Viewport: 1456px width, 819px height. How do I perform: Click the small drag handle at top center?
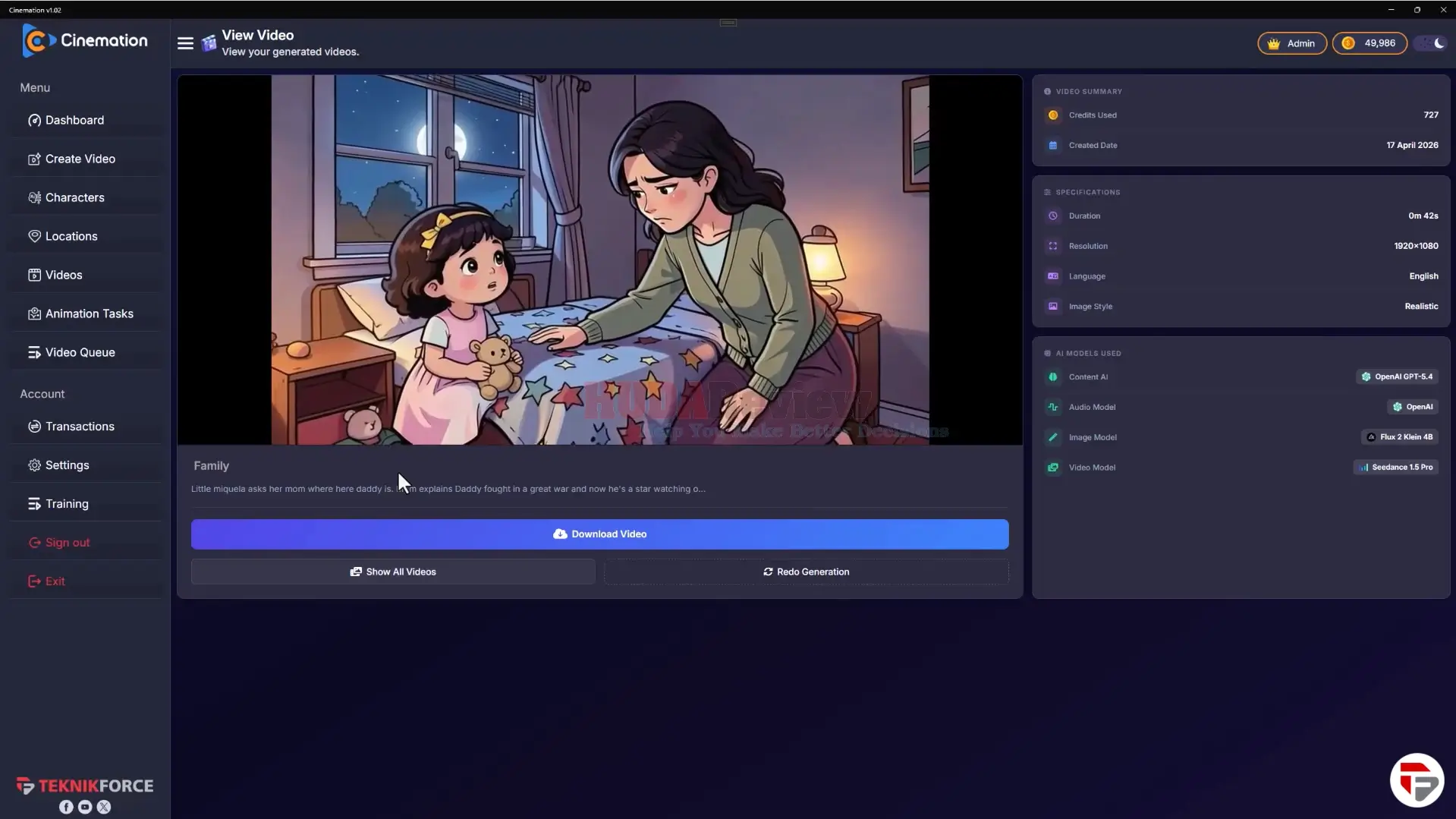click(728, 23)
